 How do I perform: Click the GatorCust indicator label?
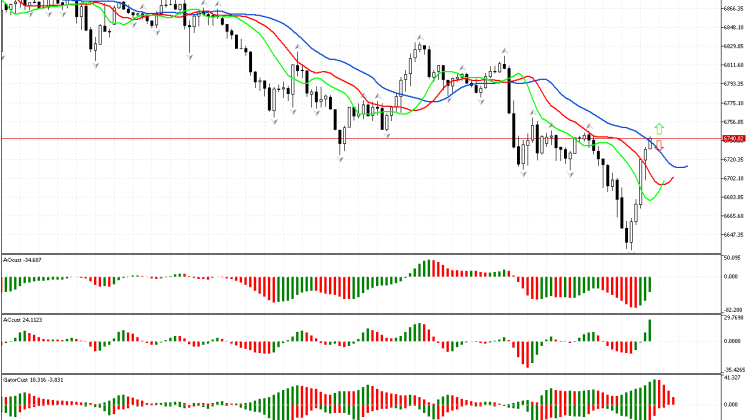pos(26,381)
